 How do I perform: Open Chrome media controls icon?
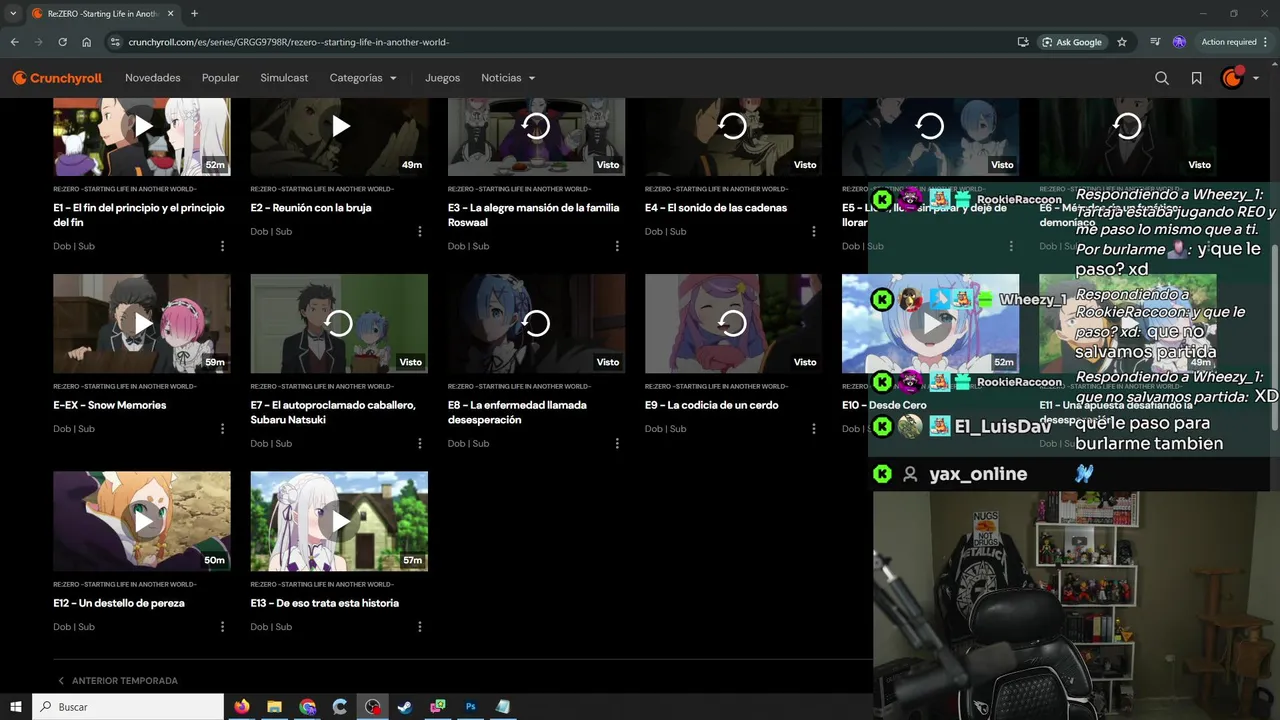[1155, 42]
